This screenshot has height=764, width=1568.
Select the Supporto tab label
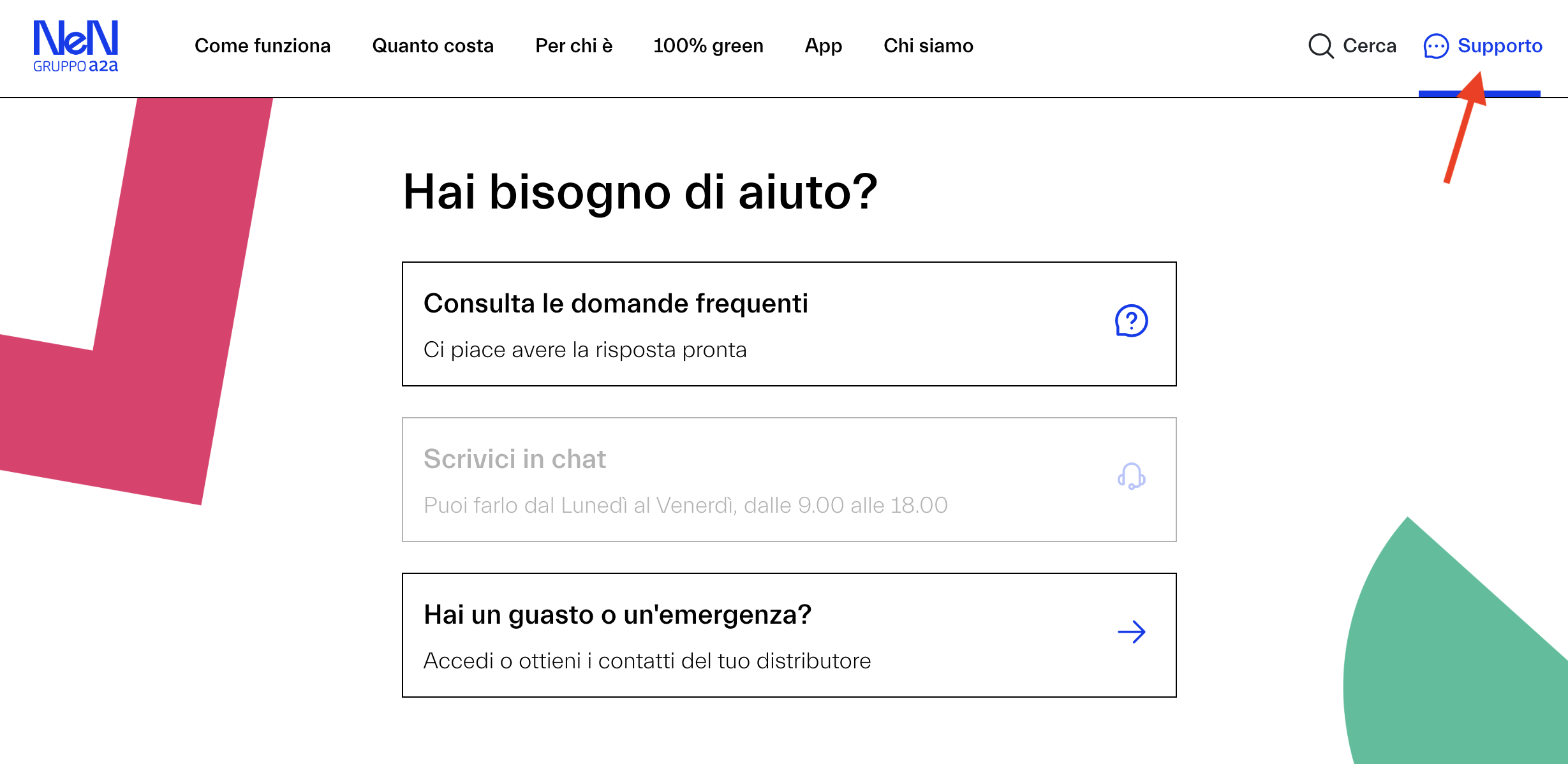1500,46
